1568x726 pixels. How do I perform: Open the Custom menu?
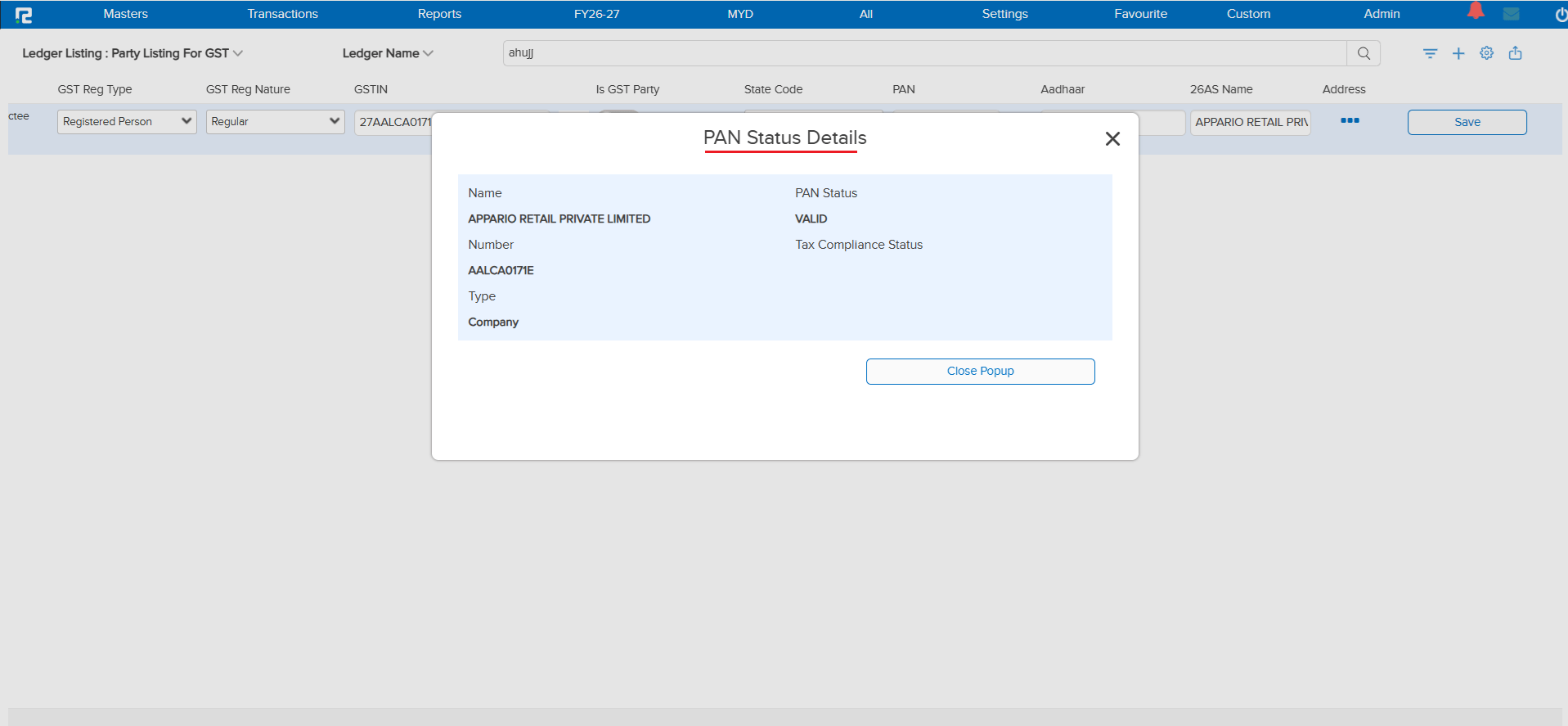tap(1248, 14)
